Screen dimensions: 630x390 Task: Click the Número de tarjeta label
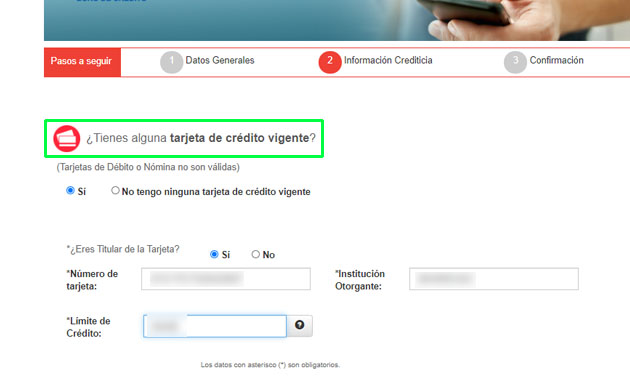92,280
